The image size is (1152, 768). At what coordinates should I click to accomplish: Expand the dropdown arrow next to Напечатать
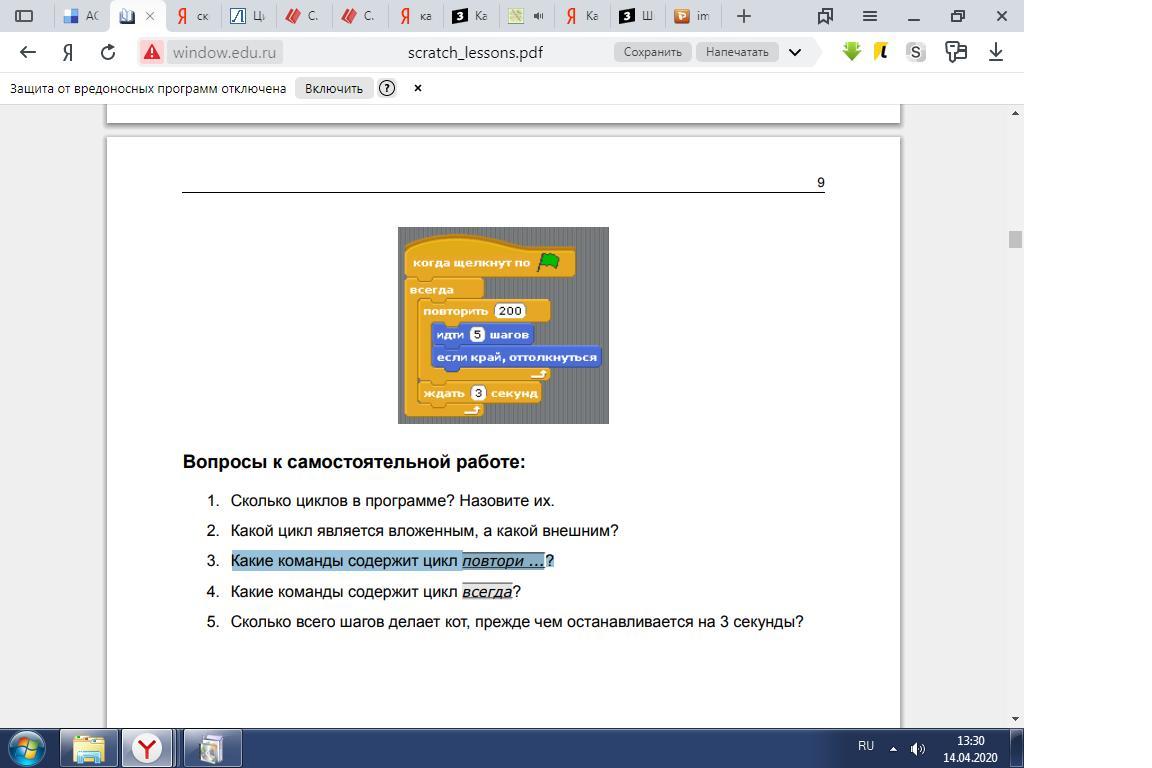click(795, 52)
